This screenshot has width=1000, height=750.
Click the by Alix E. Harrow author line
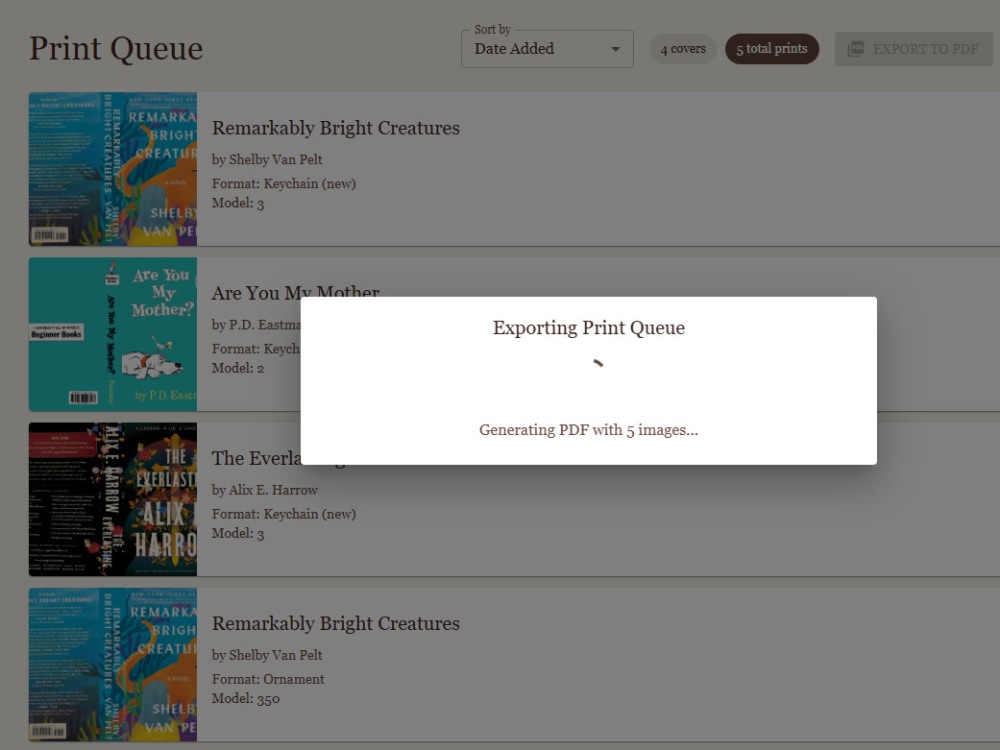pyautogui.click(x=265, y=490)
